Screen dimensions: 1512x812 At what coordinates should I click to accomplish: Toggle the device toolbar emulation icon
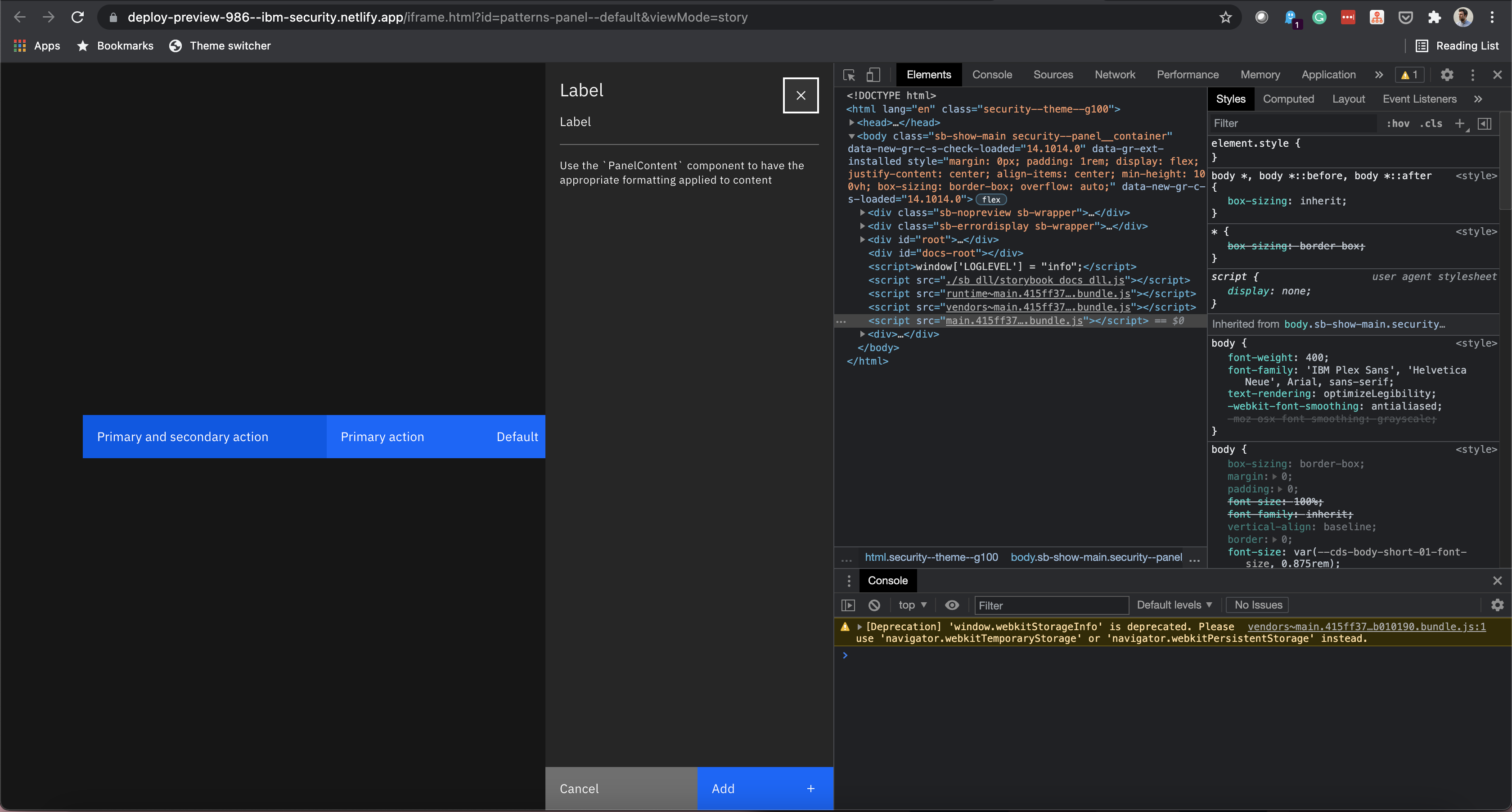(873, 75)
